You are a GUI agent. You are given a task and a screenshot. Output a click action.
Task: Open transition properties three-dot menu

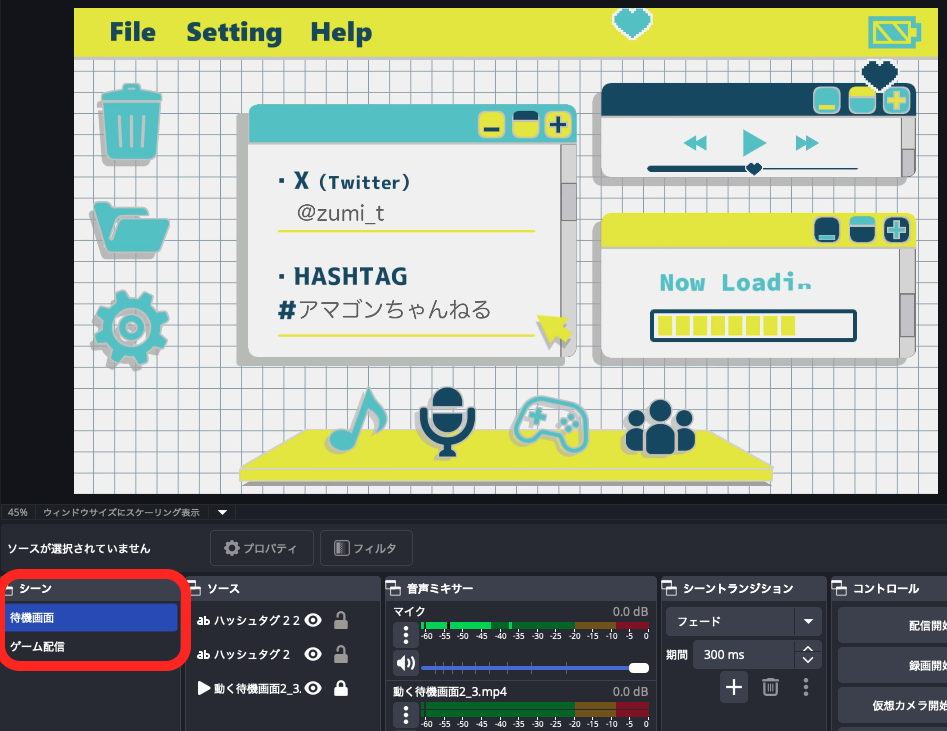806,686
